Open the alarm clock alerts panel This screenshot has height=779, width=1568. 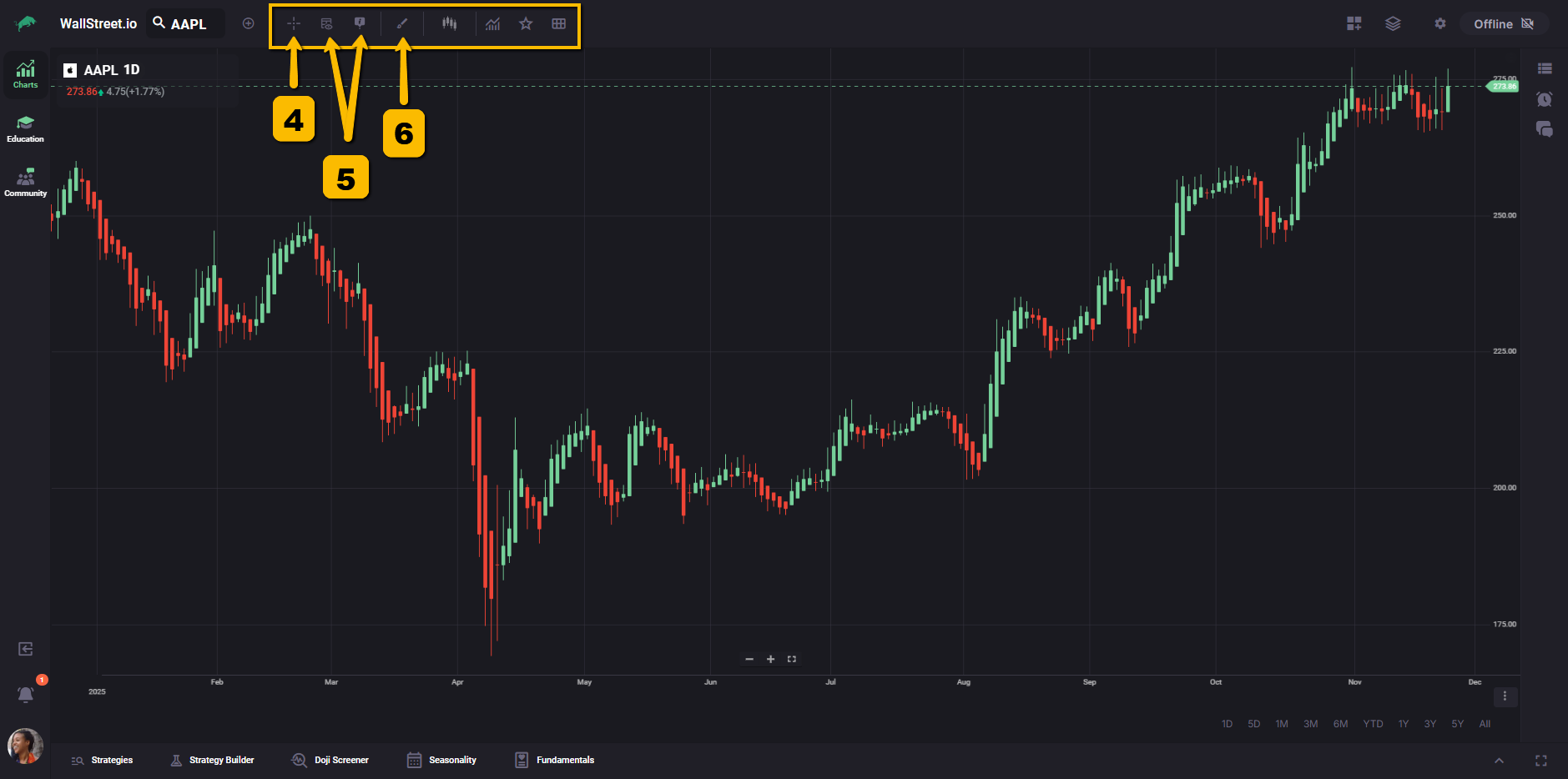[1544, 99]
